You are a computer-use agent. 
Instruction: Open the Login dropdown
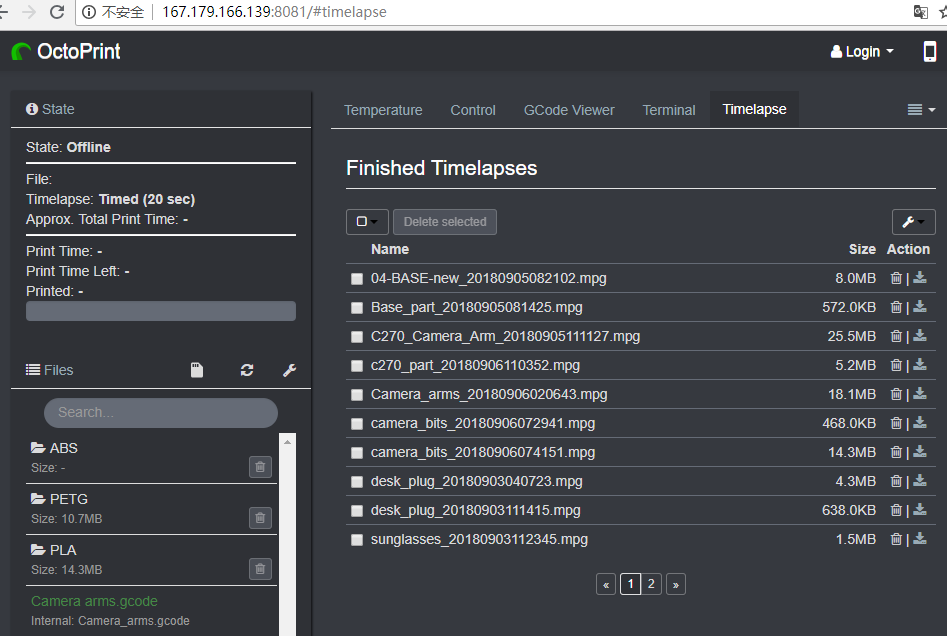(x=861, y=51)
